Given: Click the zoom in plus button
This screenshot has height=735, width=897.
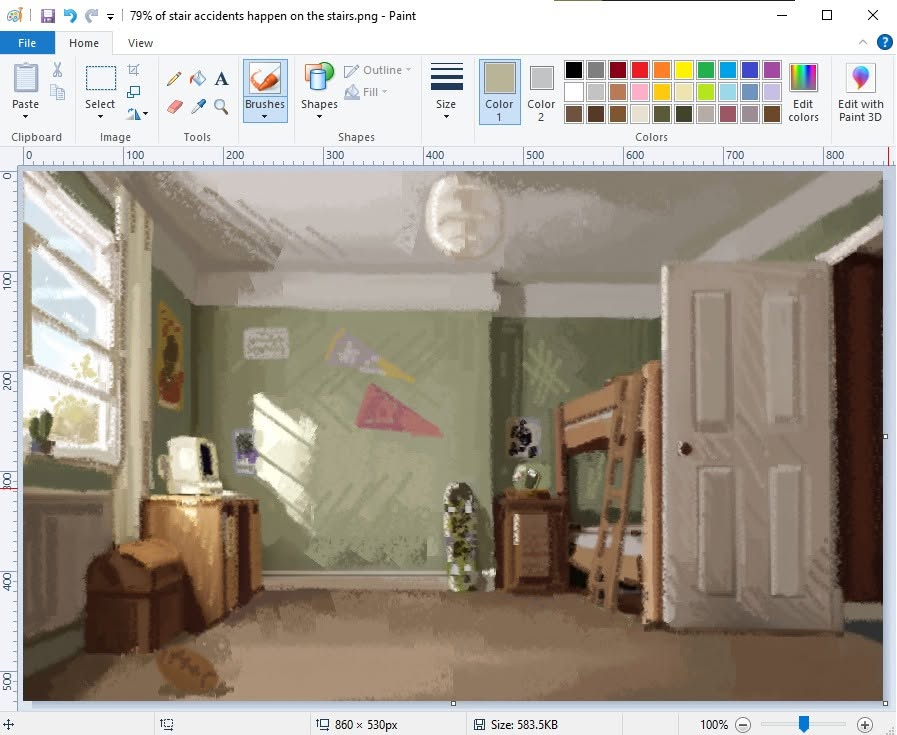Looking at the screenshot, I should [864, 725].
